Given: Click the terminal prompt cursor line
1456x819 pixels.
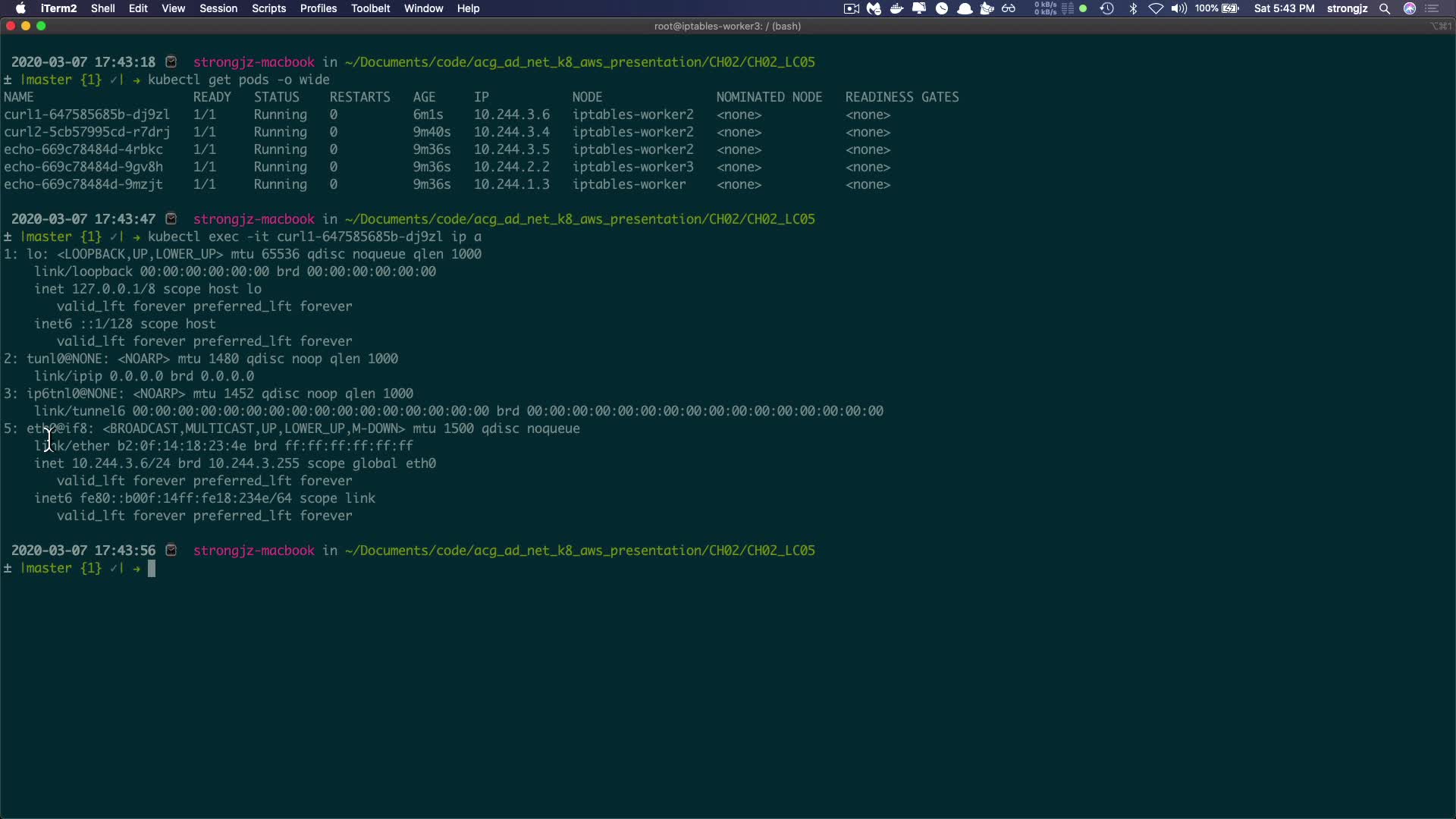Looking at the screenshot, I should (152, 569).
